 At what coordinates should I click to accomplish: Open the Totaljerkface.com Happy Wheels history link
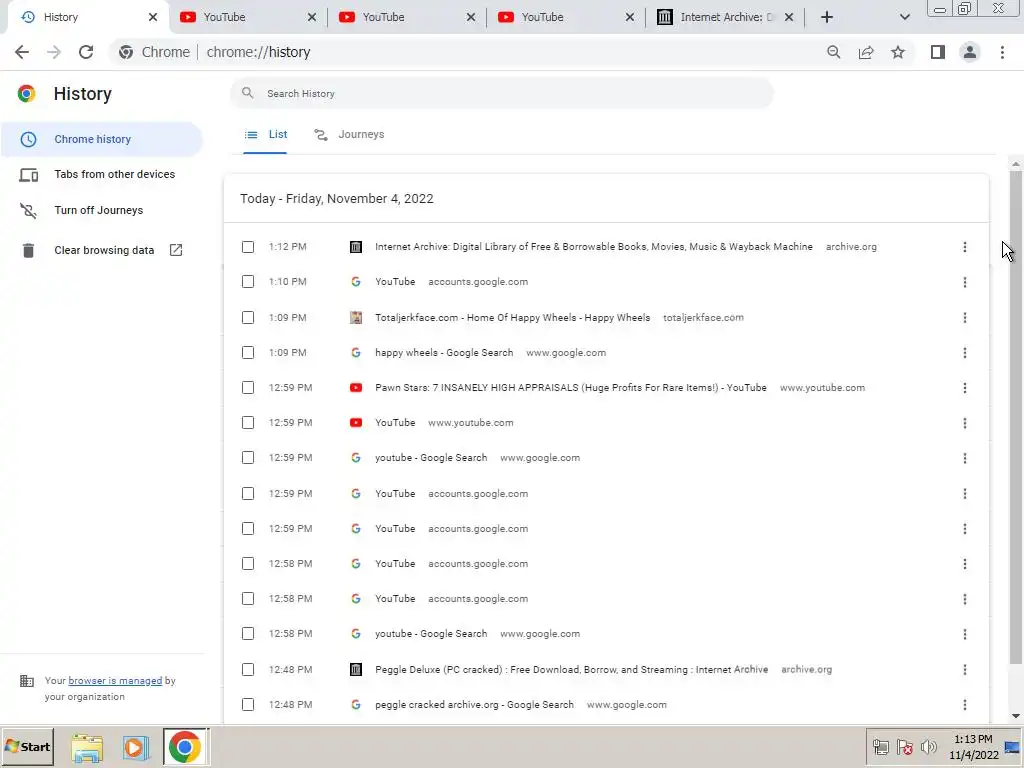click(513, 317)
